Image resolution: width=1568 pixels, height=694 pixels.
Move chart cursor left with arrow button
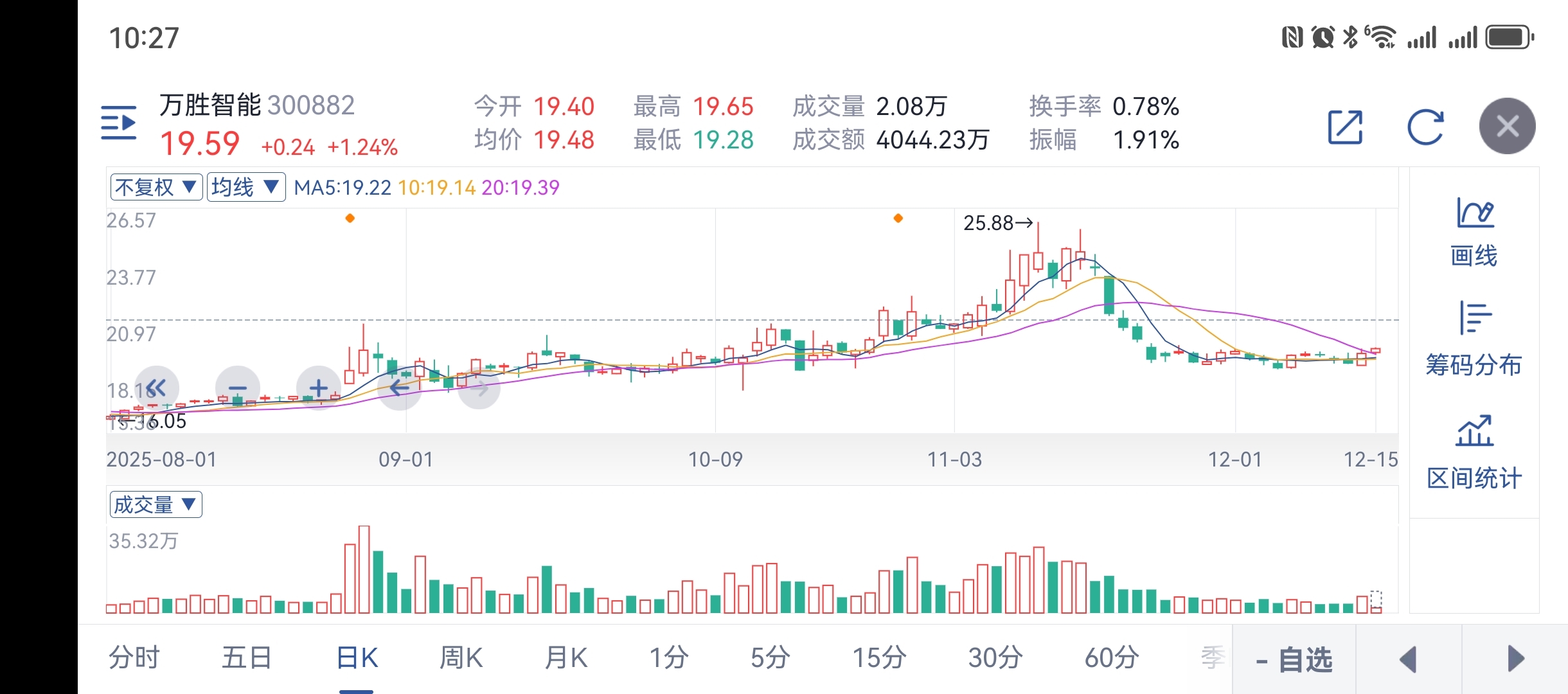400,387
